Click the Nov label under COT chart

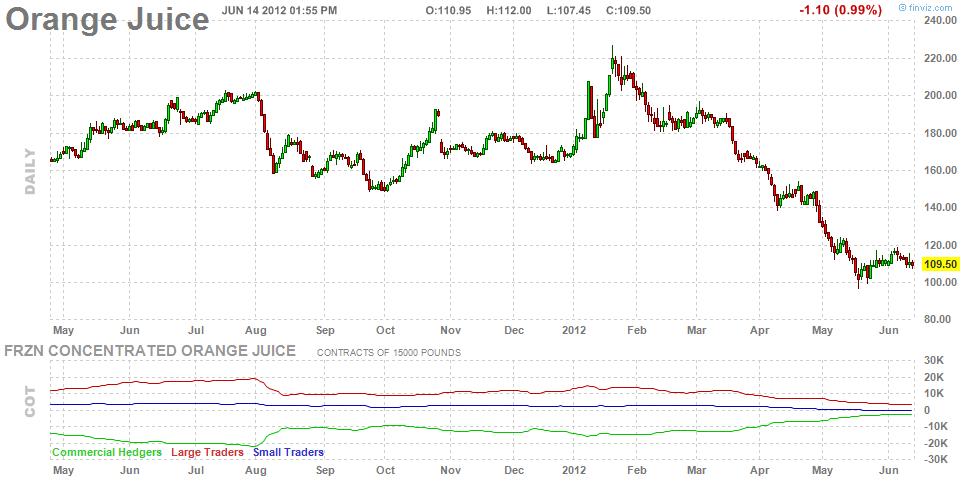[x=451, y=471]
